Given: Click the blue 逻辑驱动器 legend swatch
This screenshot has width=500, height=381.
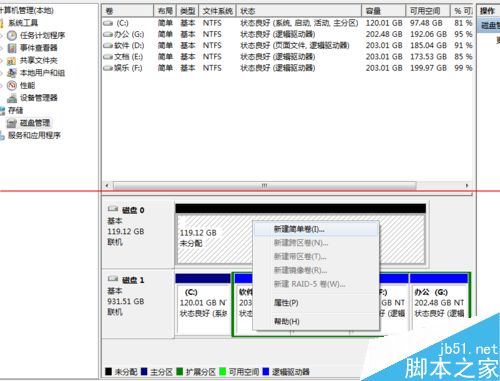Looking at the screenshot, I should [266, 371].
